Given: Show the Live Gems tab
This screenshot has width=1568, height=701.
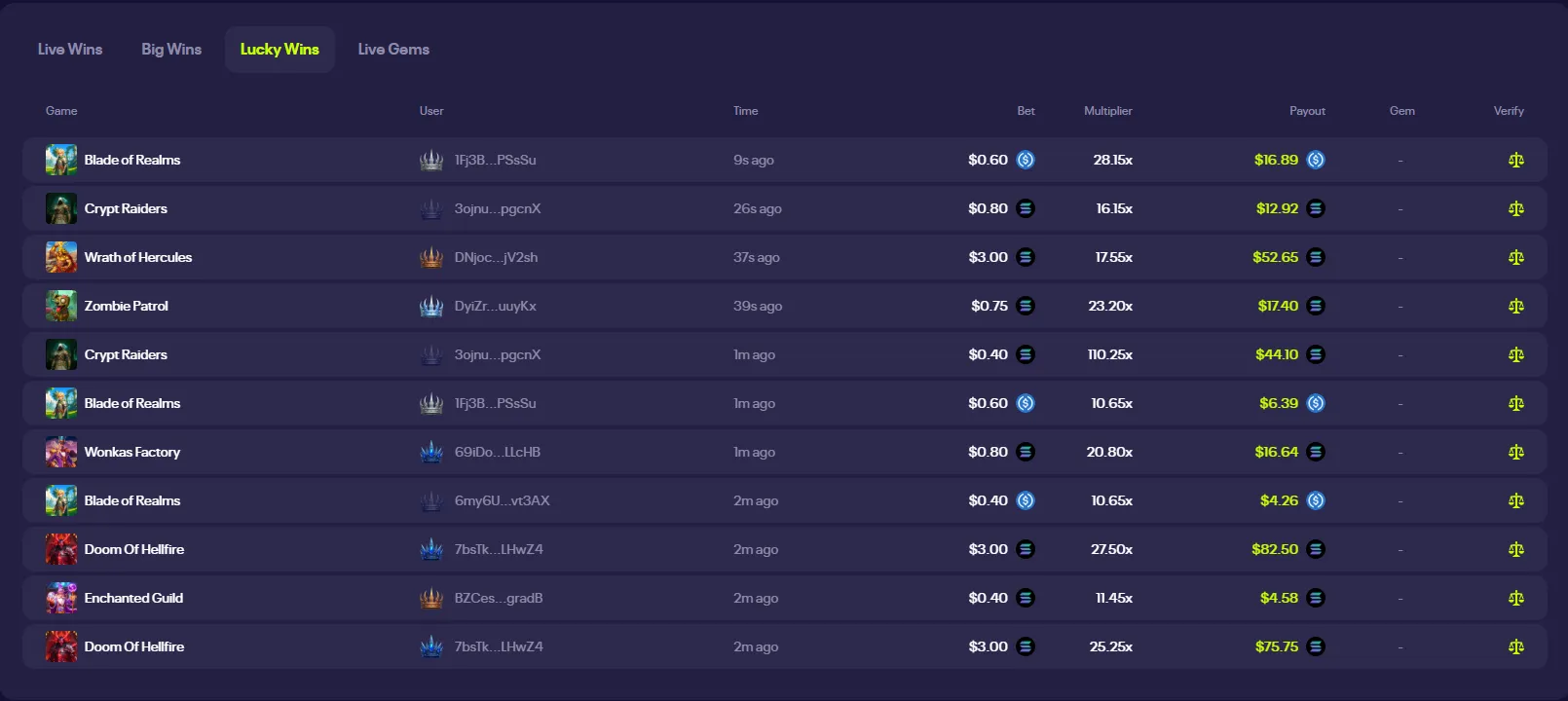Looking at the screenshot, I should (x=393, y=49).
